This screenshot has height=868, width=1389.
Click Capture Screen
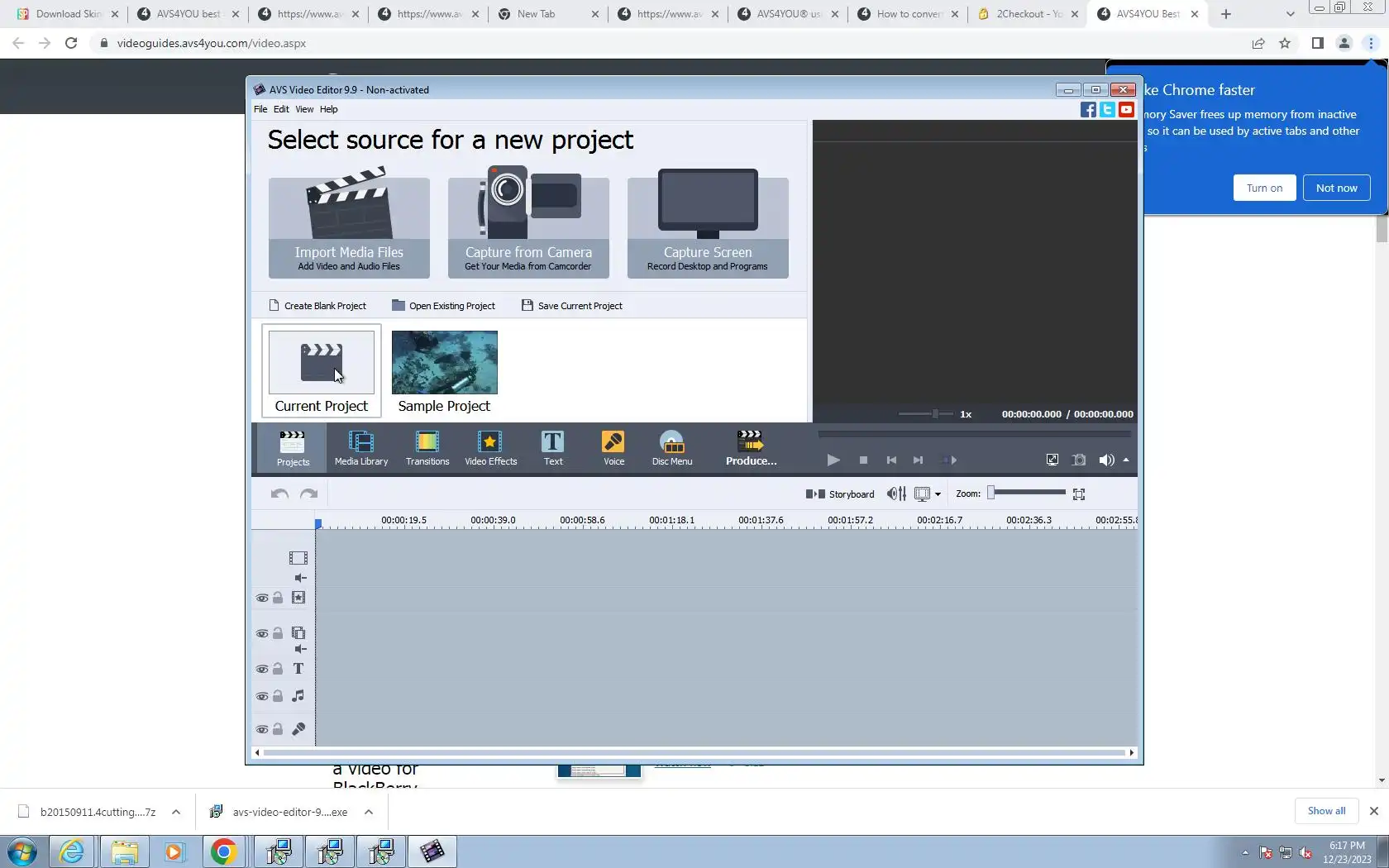(x=708, y=223)
